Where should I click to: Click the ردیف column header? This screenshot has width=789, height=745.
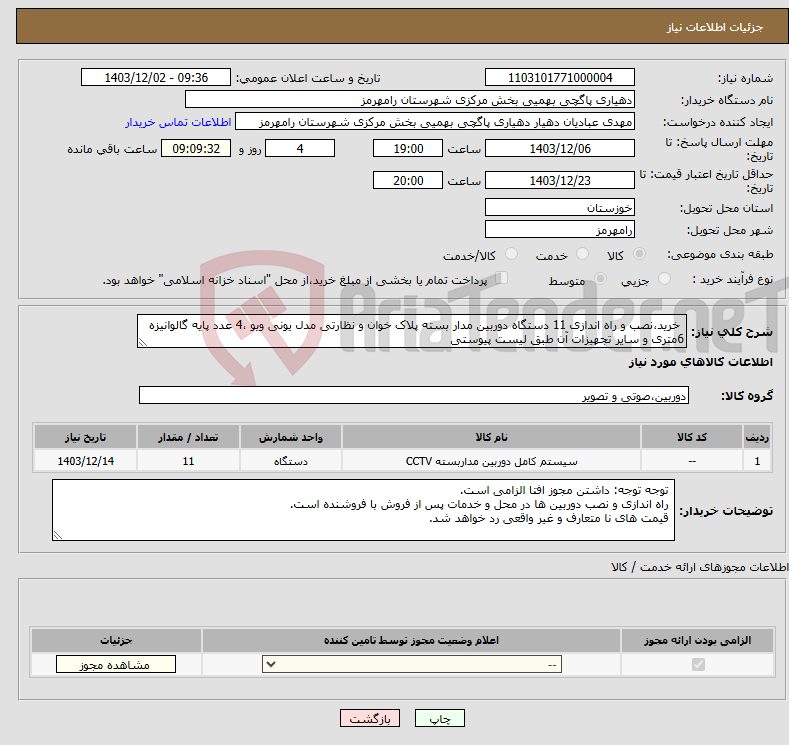757,437
